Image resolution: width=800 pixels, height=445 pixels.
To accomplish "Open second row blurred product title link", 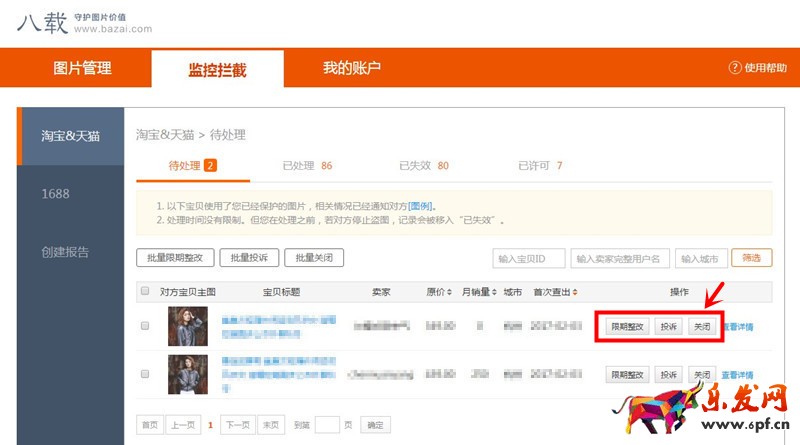I will 279,375.
